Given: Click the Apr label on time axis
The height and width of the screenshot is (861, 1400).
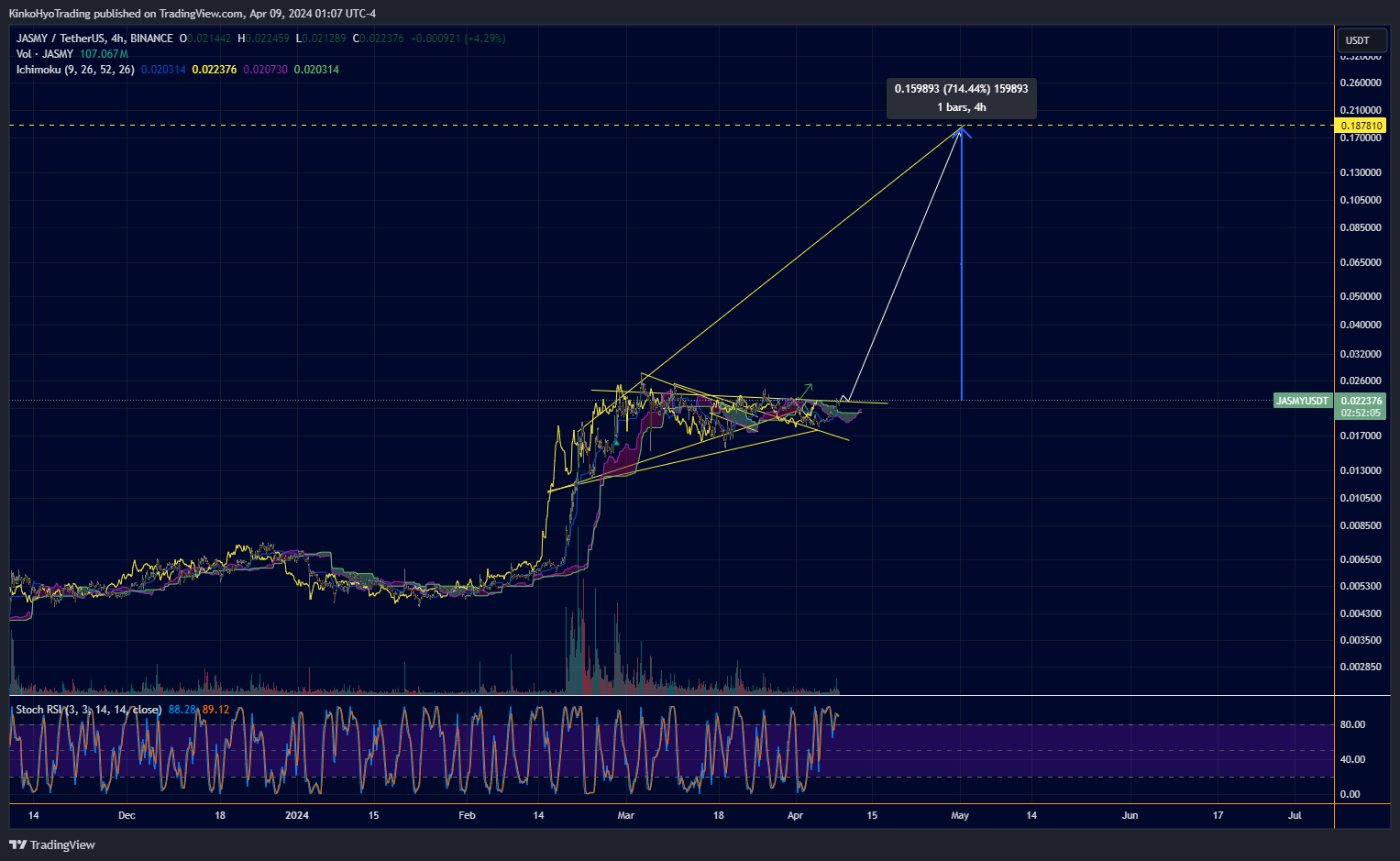Looking at the screenshot, I should click(x=795, y=815).
